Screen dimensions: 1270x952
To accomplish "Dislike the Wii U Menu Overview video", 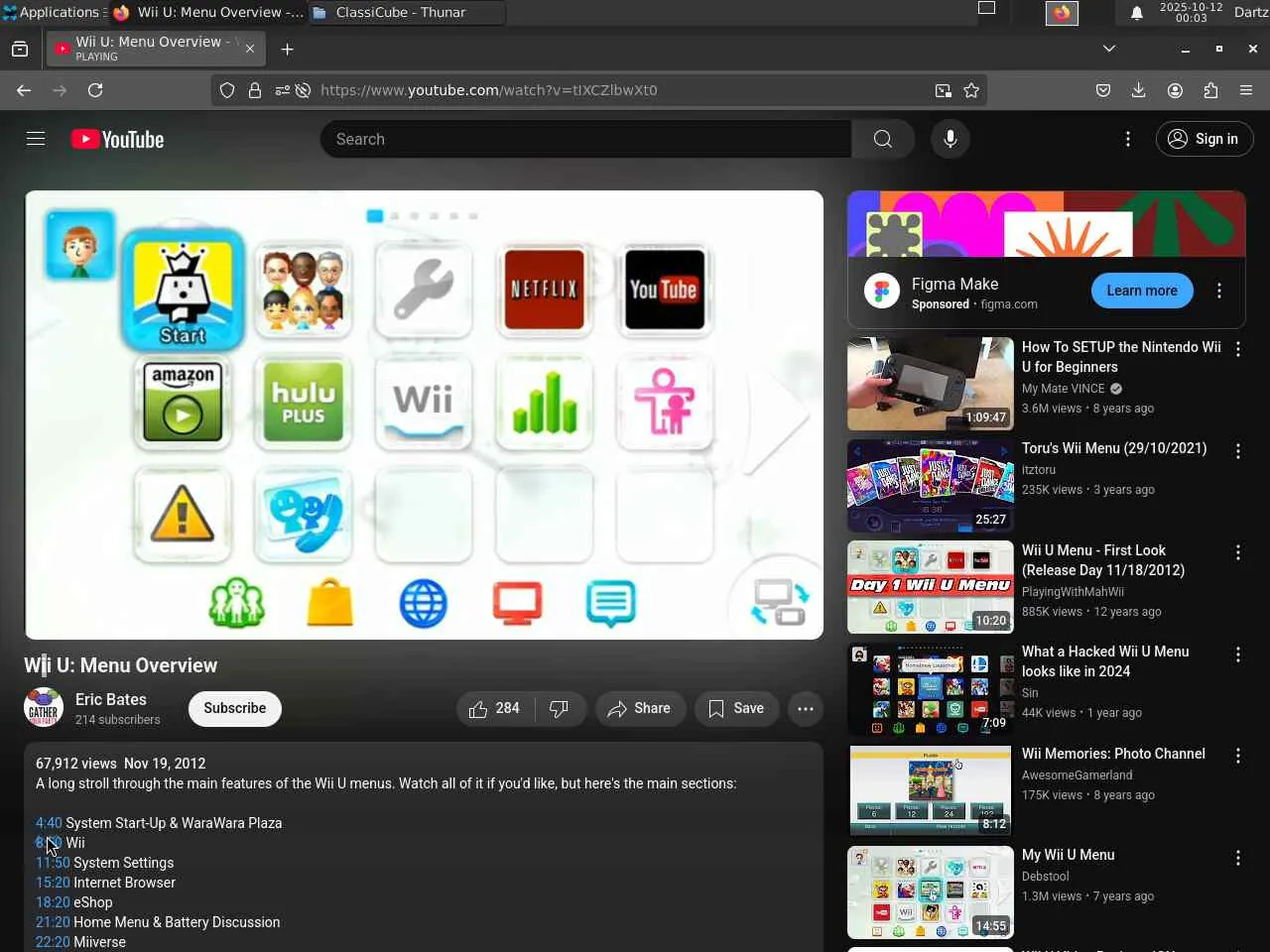I will tap(560, 708).
